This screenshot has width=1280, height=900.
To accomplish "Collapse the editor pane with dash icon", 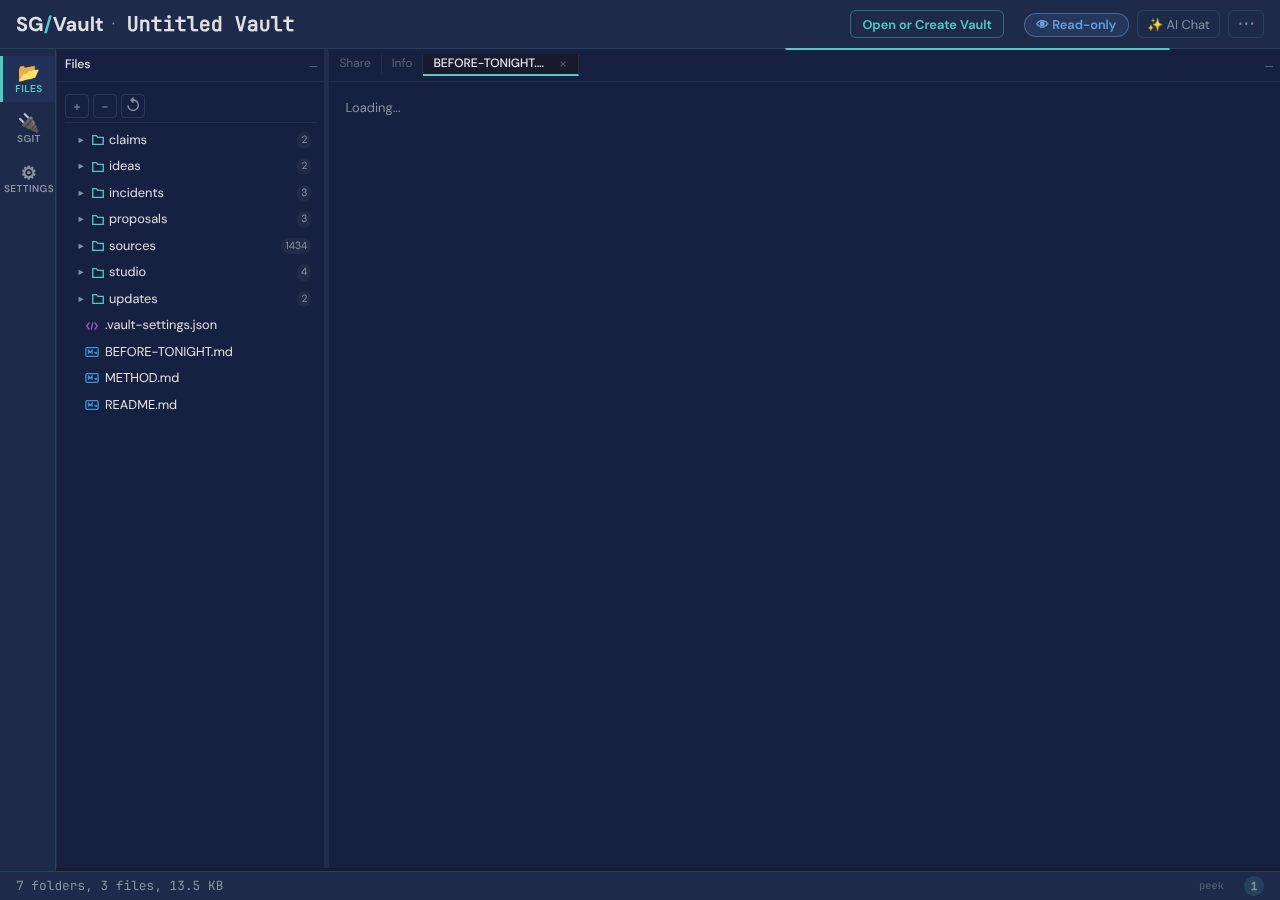I will click(1269, 65).
